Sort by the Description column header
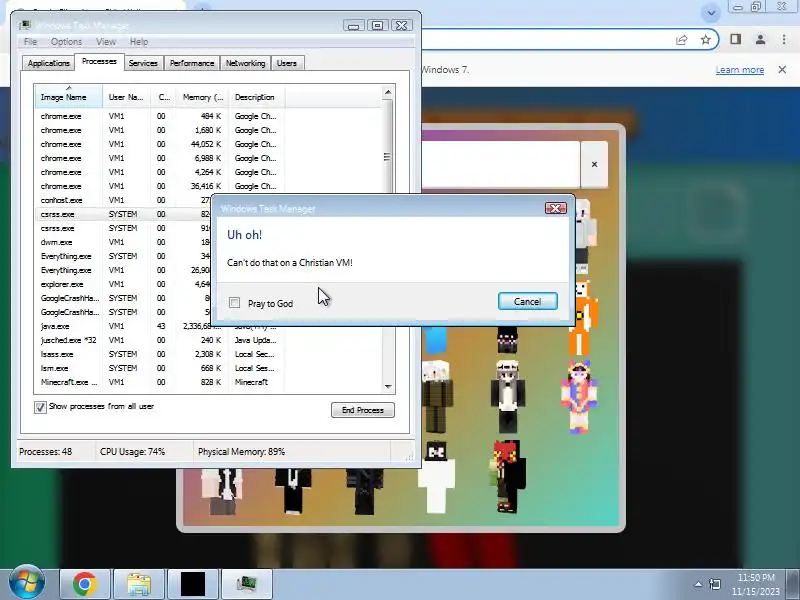This screenshot has width=800, height=600. [x=257, y=97]
